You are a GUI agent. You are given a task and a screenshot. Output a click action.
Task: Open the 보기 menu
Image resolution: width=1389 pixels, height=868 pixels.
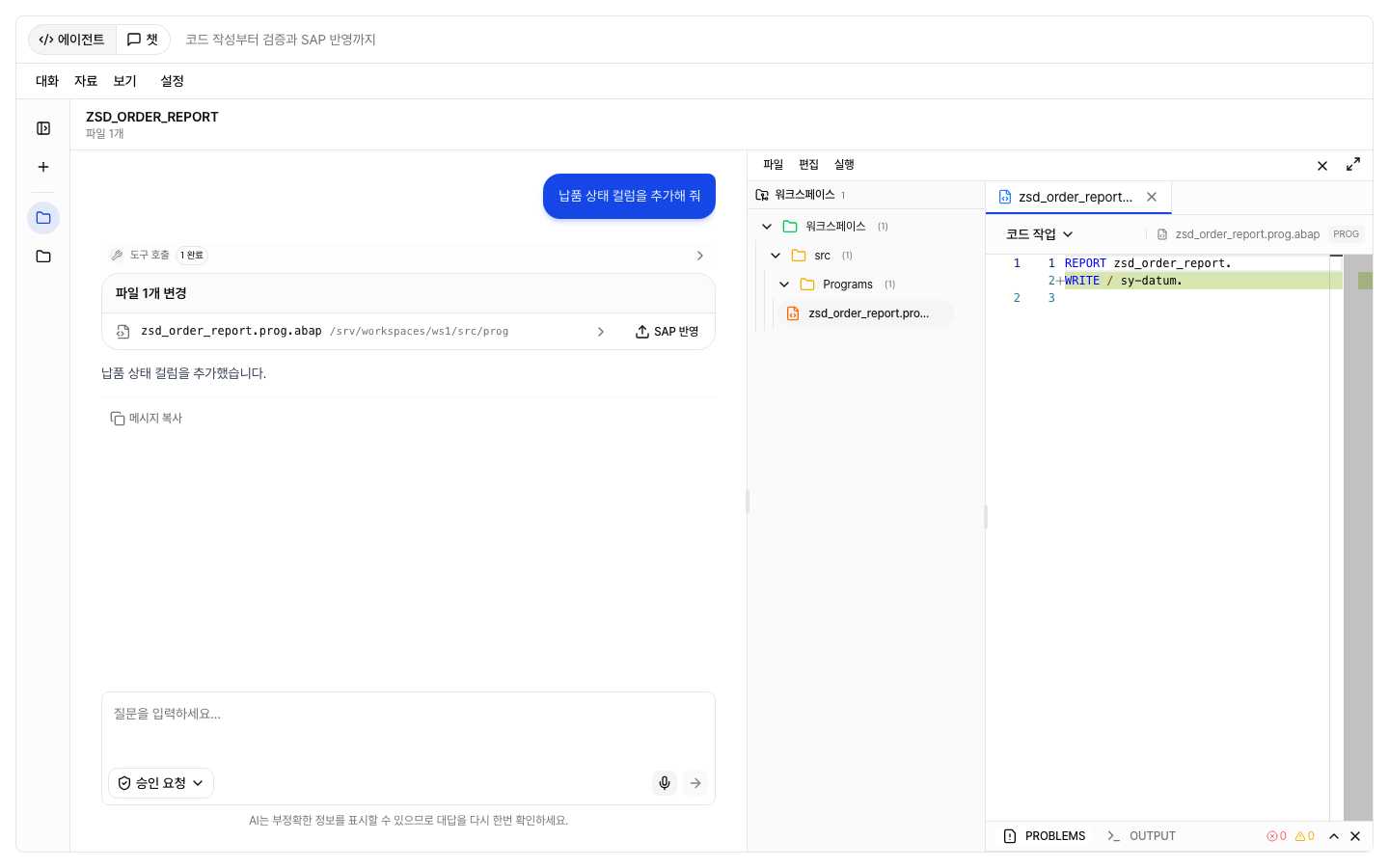(124, 81)
